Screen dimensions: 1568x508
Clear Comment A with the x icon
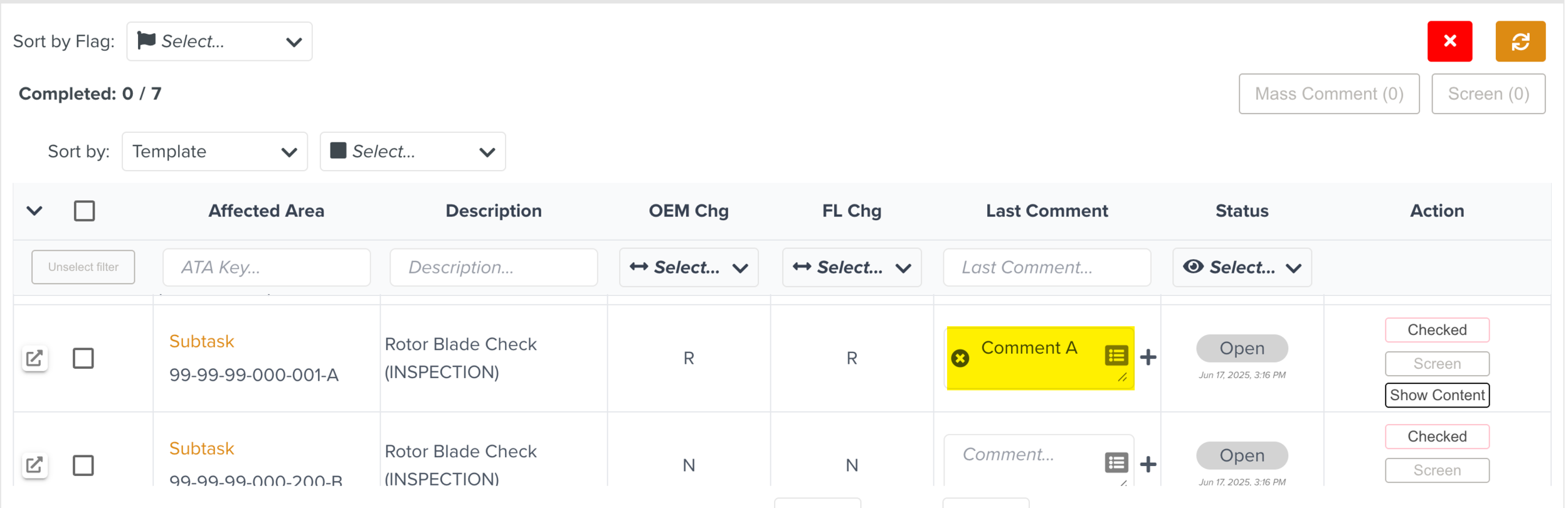click(960, 358)
